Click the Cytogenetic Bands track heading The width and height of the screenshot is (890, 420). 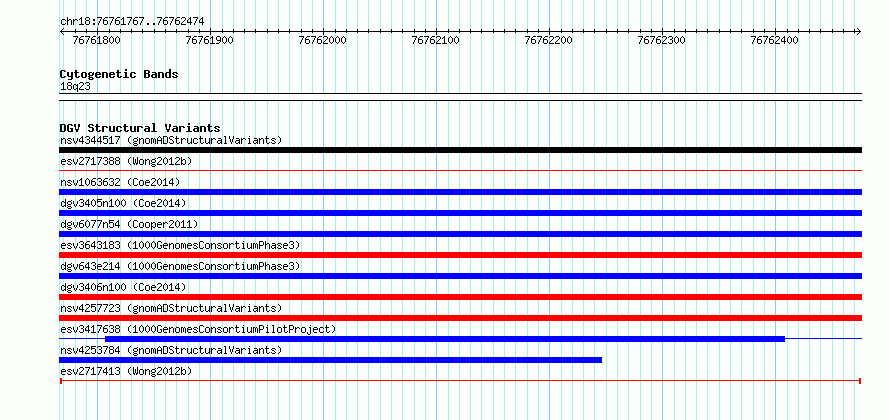click(x=119, y=74)
